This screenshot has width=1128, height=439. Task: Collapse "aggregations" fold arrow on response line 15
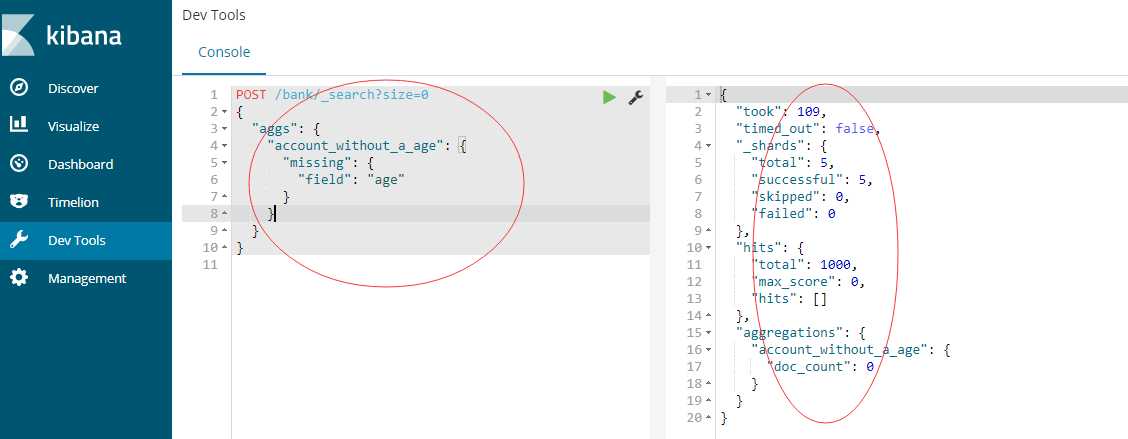point(708,332)
